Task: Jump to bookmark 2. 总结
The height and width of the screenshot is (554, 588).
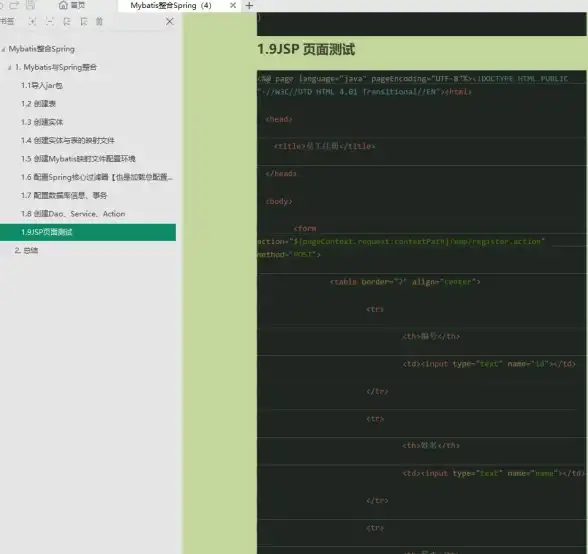Action: coord(26,251)
